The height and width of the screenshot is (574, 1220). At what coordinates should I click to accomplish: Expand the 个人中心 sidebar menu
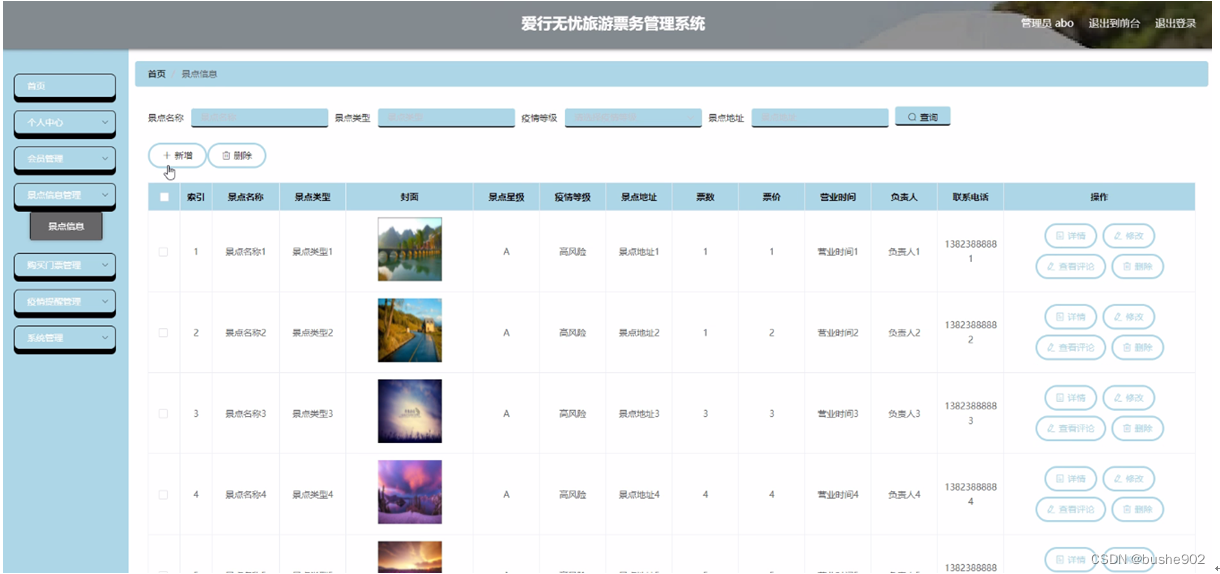click(65, 122)
